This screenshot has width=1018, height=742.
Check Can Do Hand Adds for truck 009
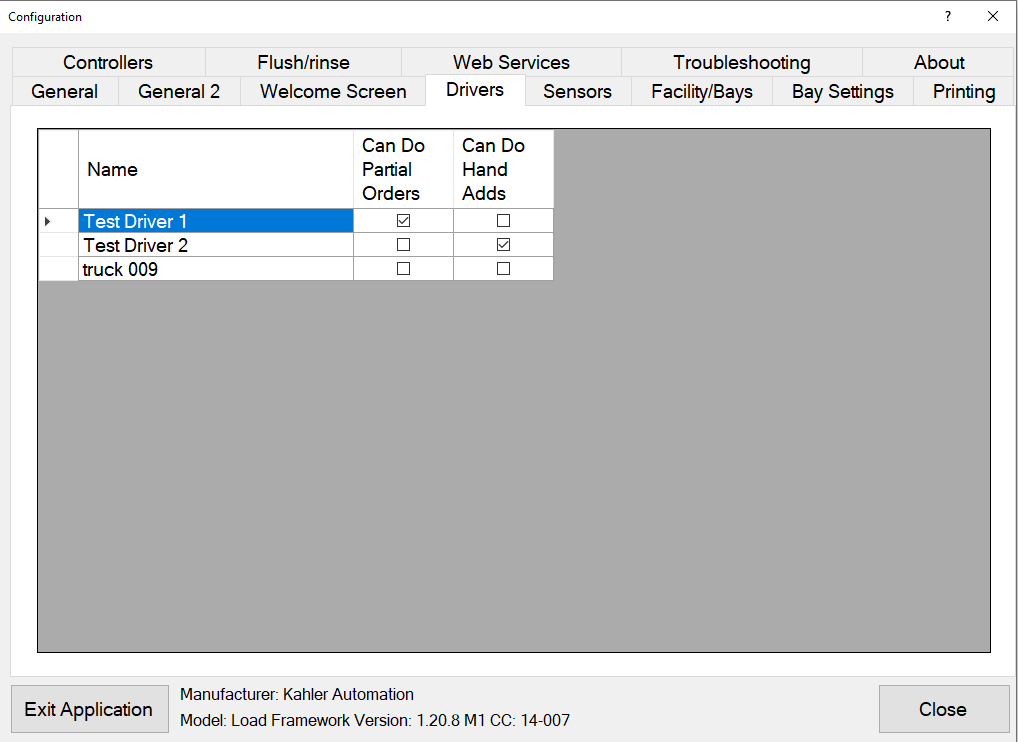click(503, 268)
